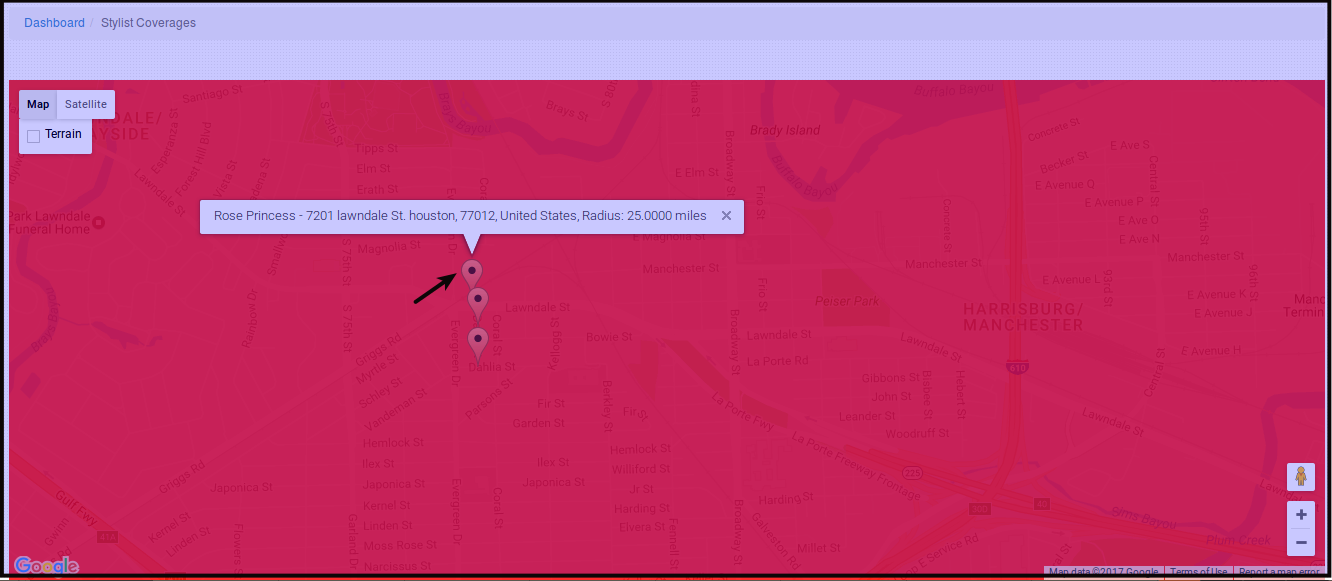
Task: Open the Google logo link
Action: pos(46,566)
